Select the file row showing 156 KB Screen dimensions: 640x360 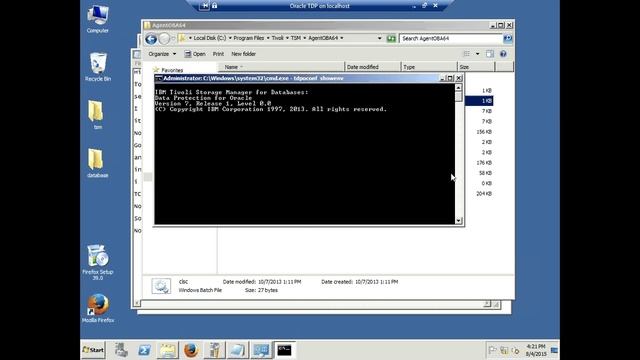click(479, 132)
